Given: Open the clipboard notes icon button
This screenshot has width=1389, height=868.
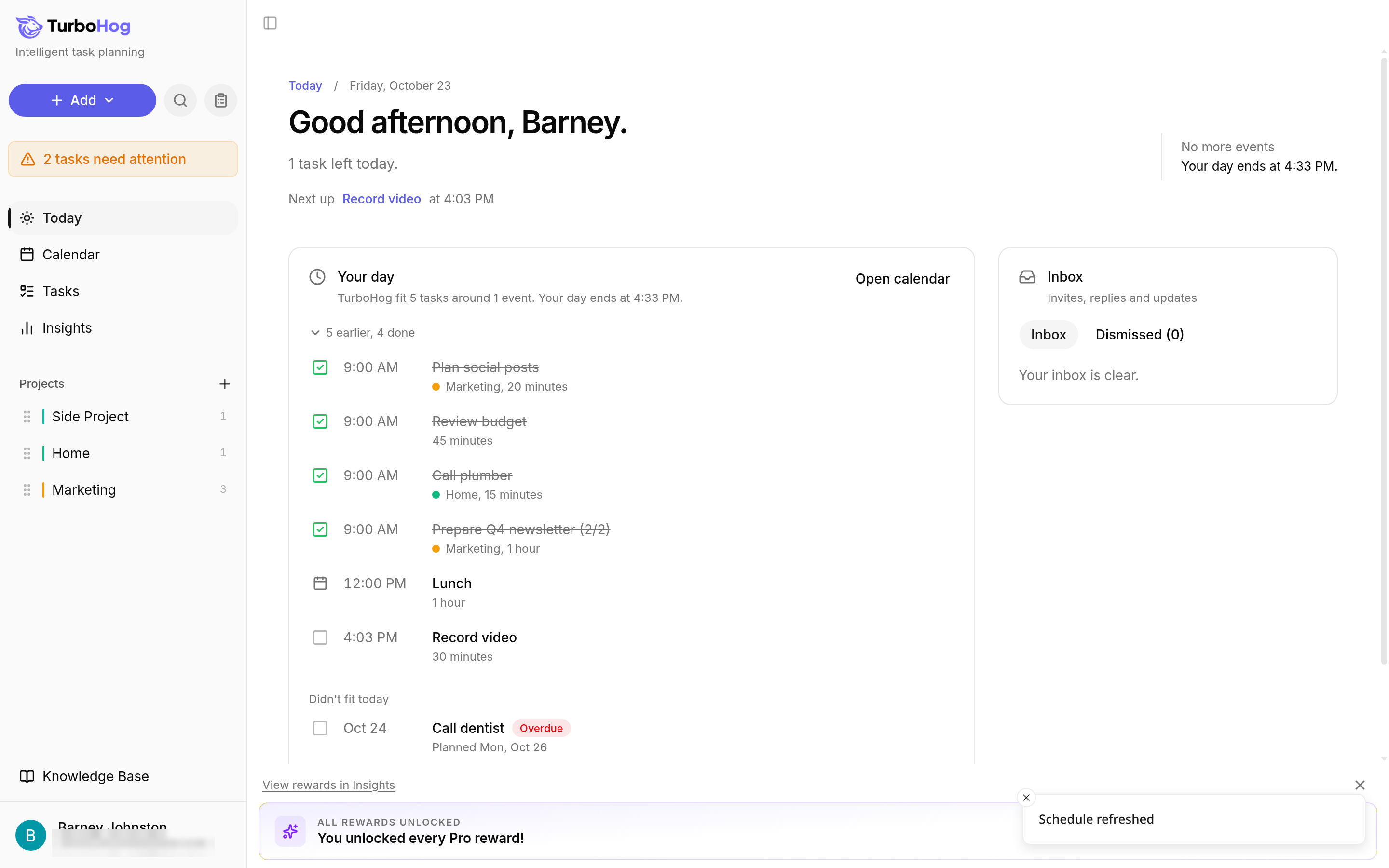Looking at the screenshot, I should pyautogui.click(x=221, y=100).
